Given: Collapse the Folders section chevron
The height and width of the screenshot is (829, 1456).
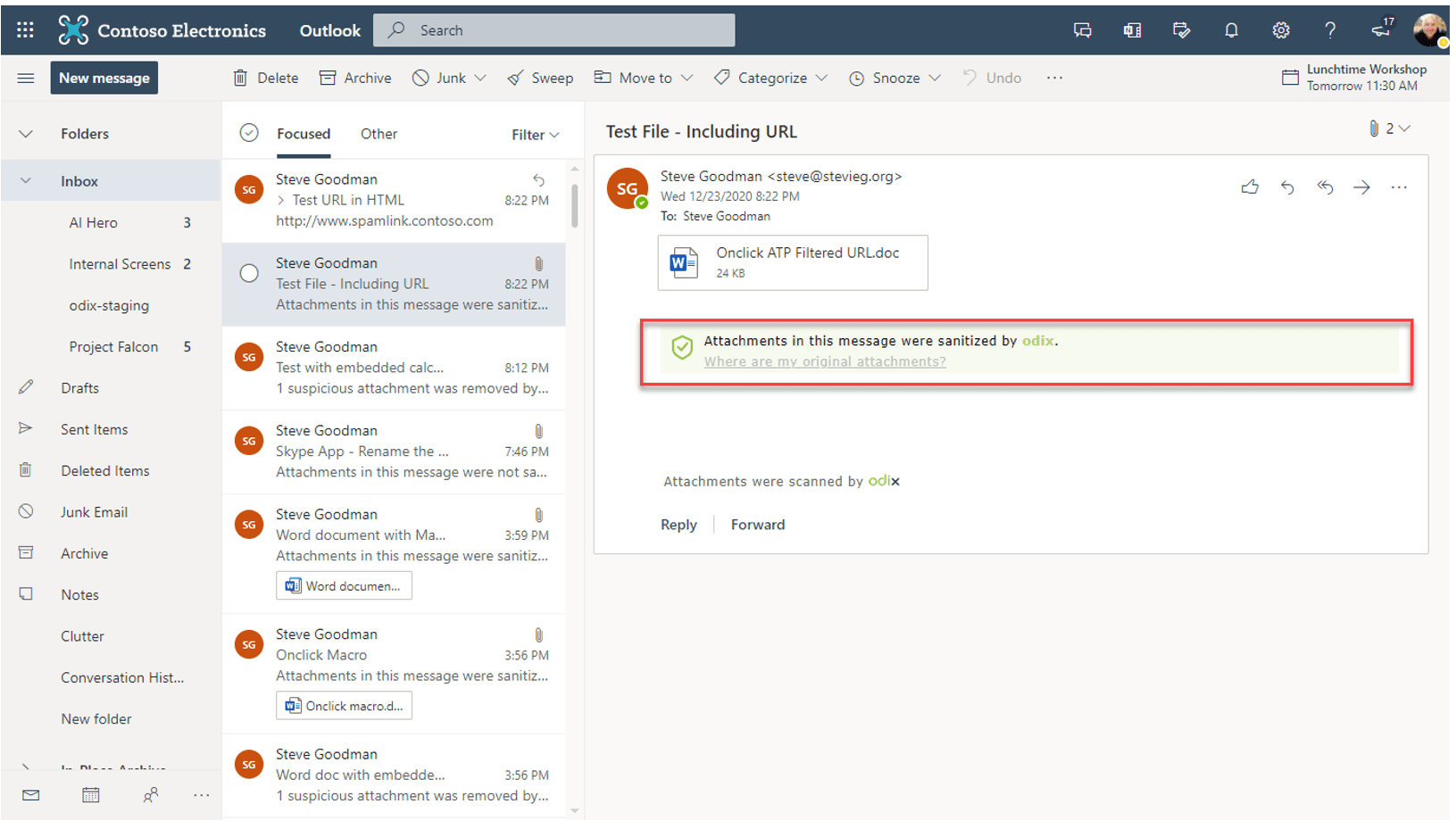Looking at the screenshot, I should click(26, 134).
